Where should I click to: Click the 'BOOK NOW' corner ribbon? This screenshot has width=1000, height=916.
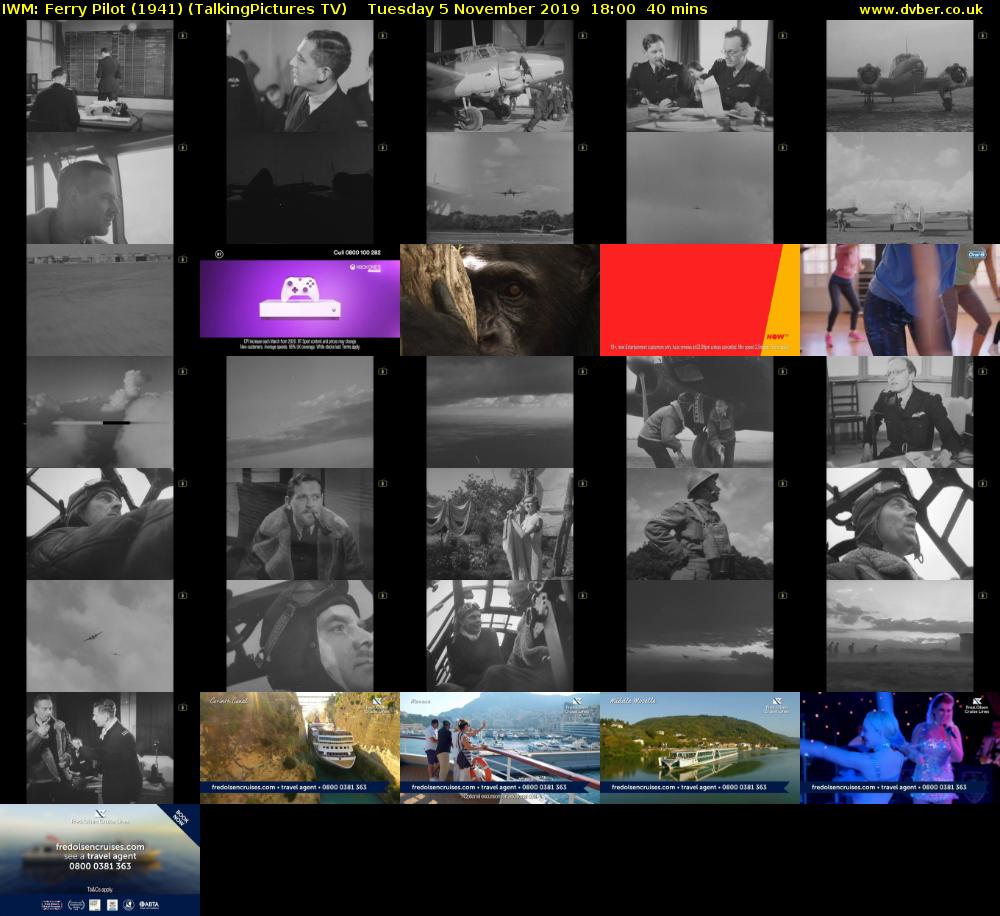pos(180,817)
